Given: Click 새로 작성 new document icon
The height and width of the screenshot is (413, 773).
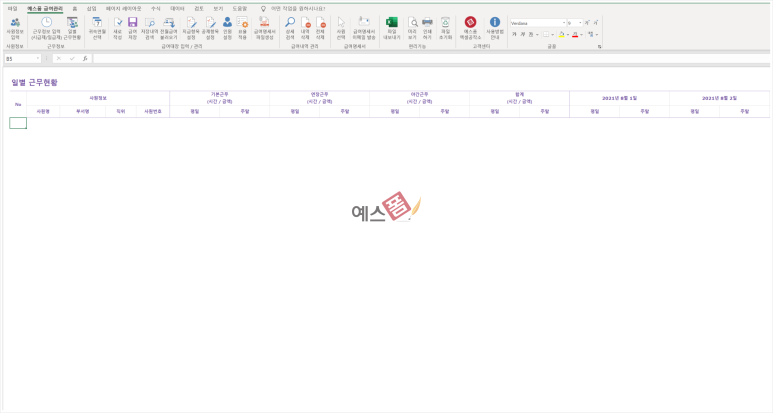Looking at the screenshot, I should coord(117,23).
